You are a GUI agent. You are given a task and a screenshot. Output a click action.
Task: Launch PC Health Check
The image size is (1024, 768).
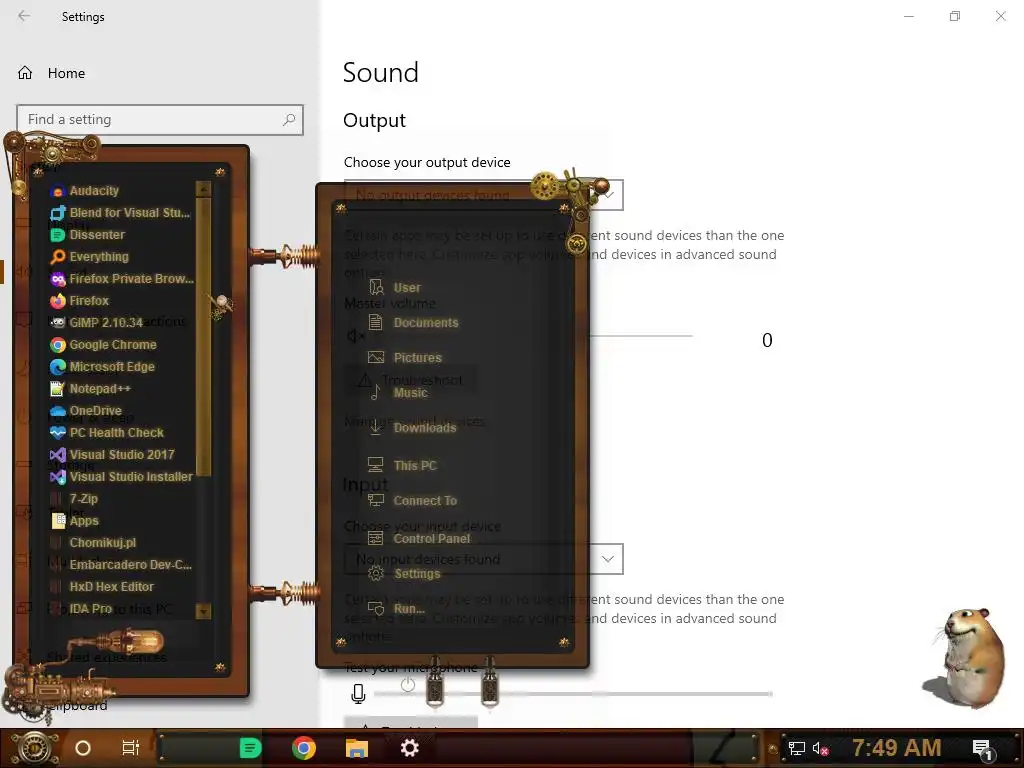pos(107,433)
